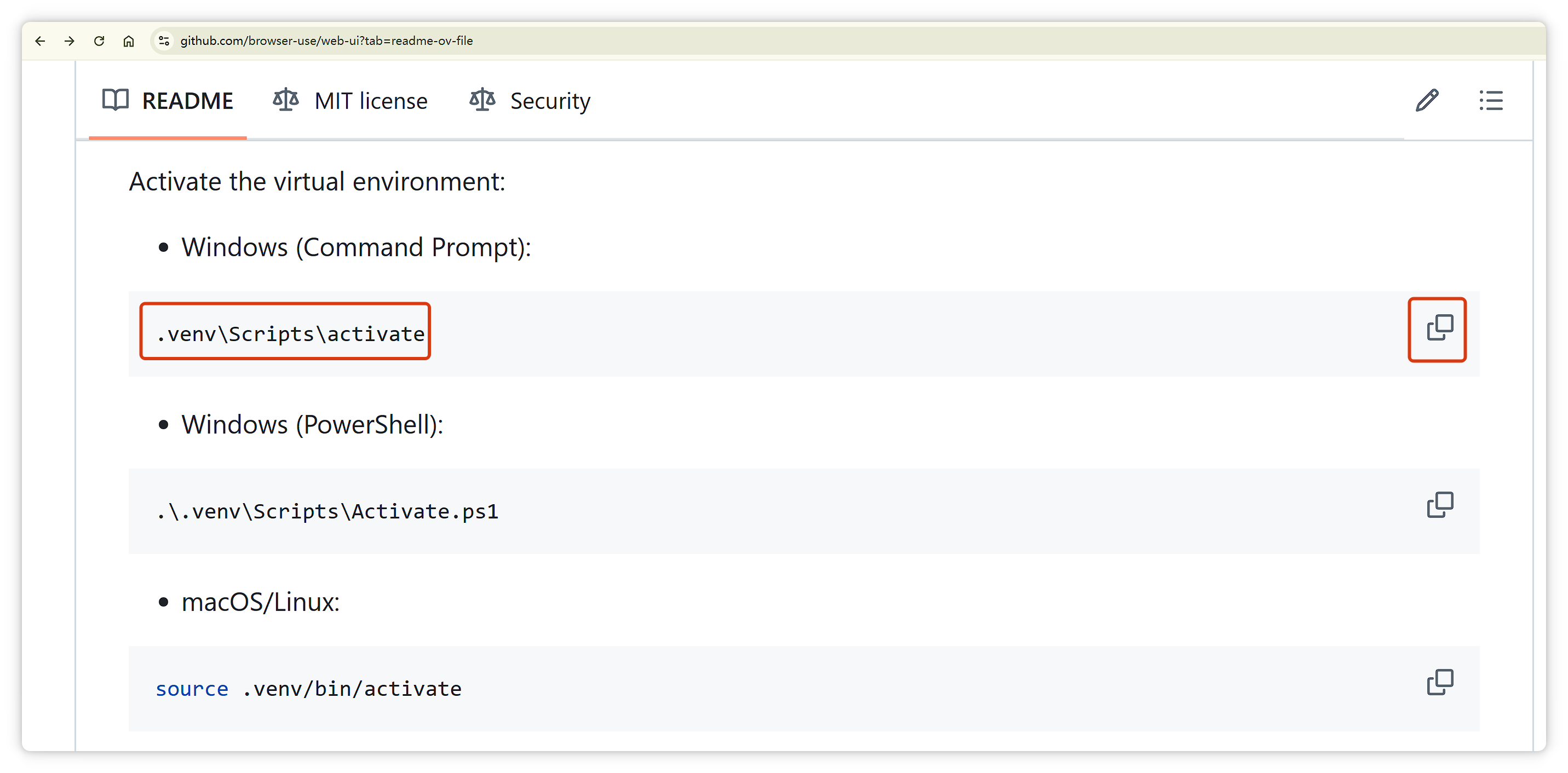Copy the PowerShell Activate.ps1 command

1439,505
